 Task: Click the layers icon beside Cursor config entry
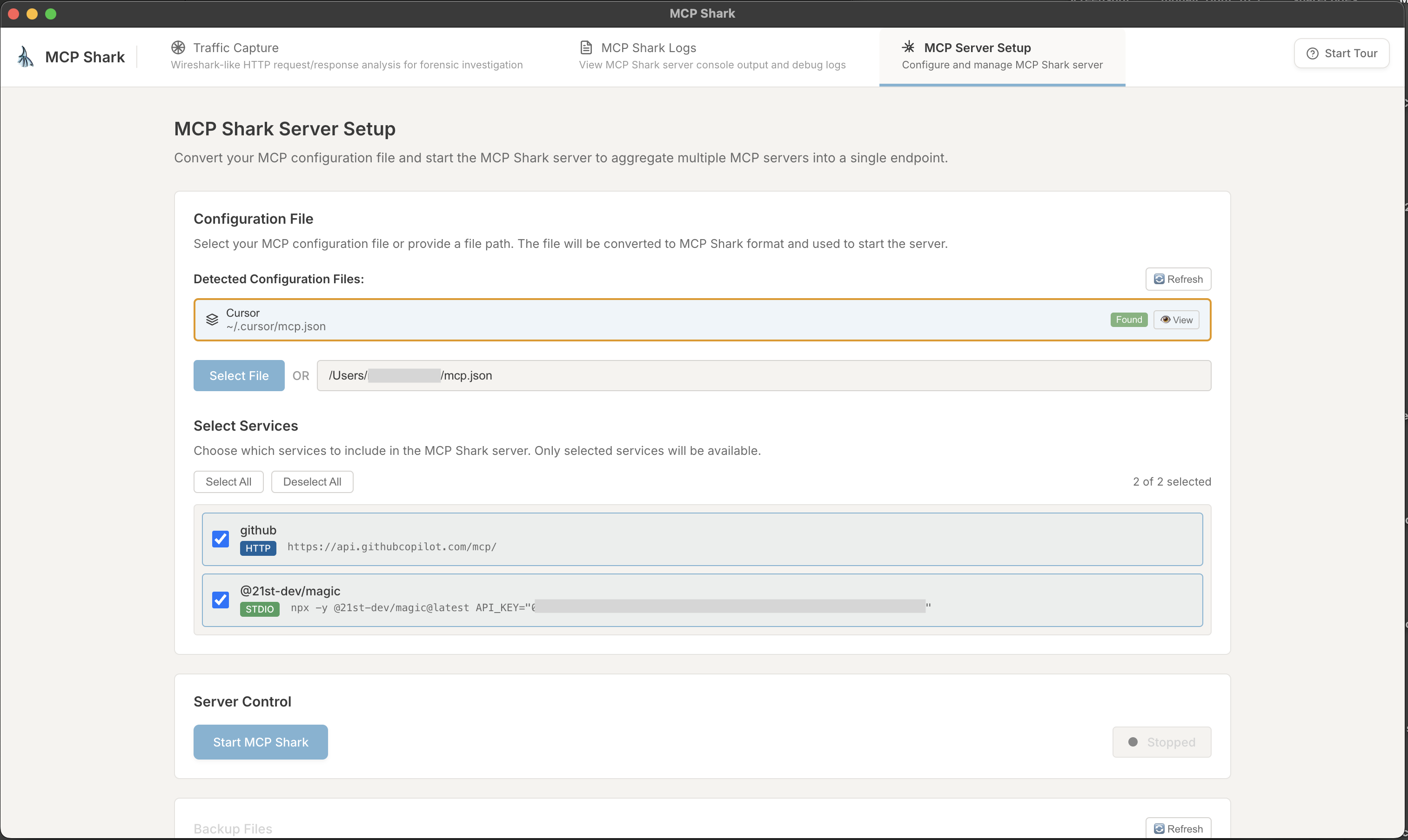point(212,319)
